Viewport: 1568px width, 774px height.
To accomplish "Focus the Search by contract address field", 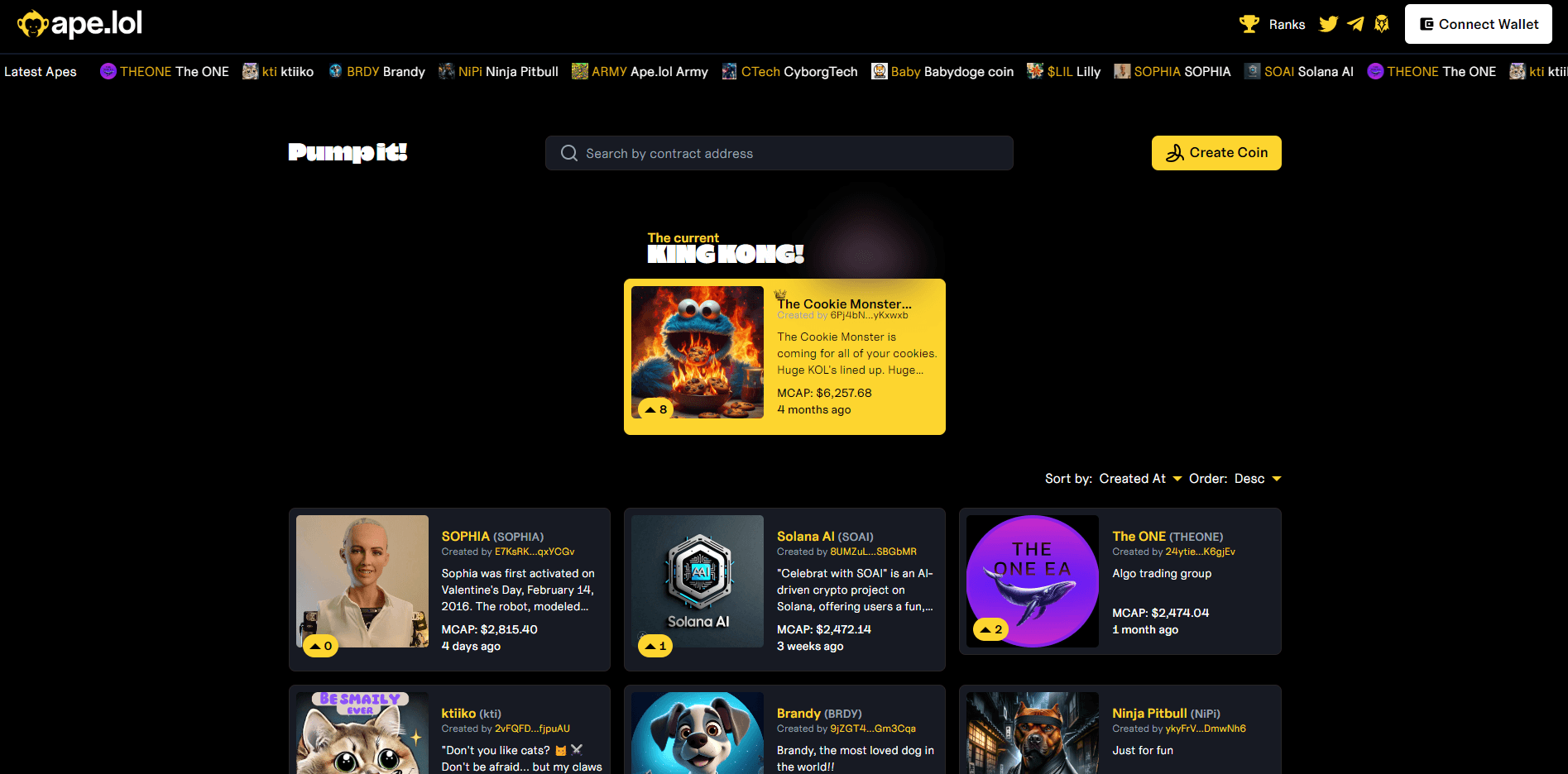I will pyautogui.click(x=779, y=154).
